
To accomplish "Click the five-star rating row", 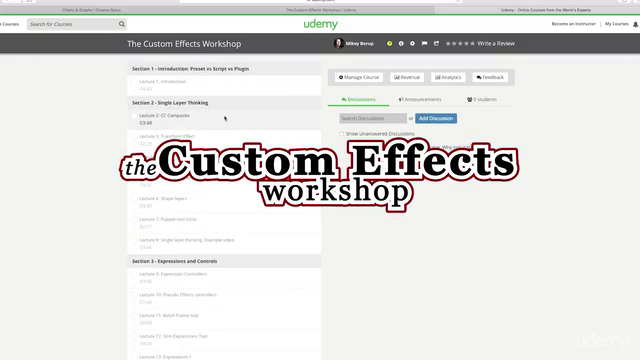I will click(460, 43).
